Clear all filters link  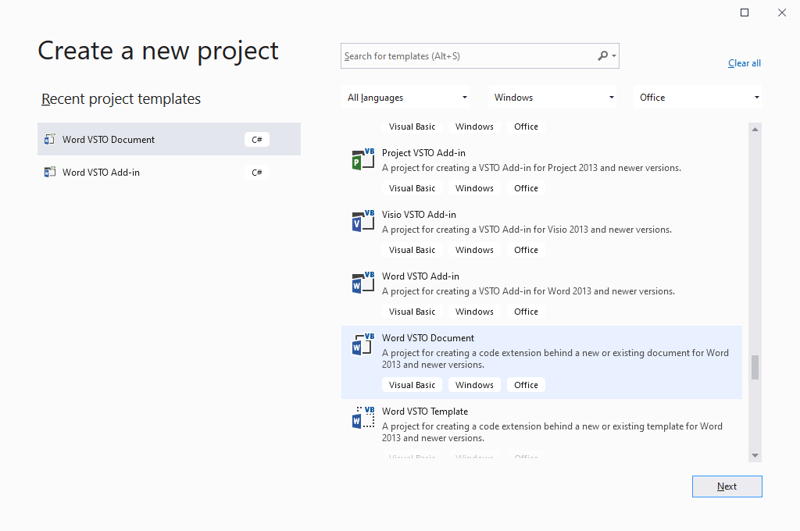744,63
